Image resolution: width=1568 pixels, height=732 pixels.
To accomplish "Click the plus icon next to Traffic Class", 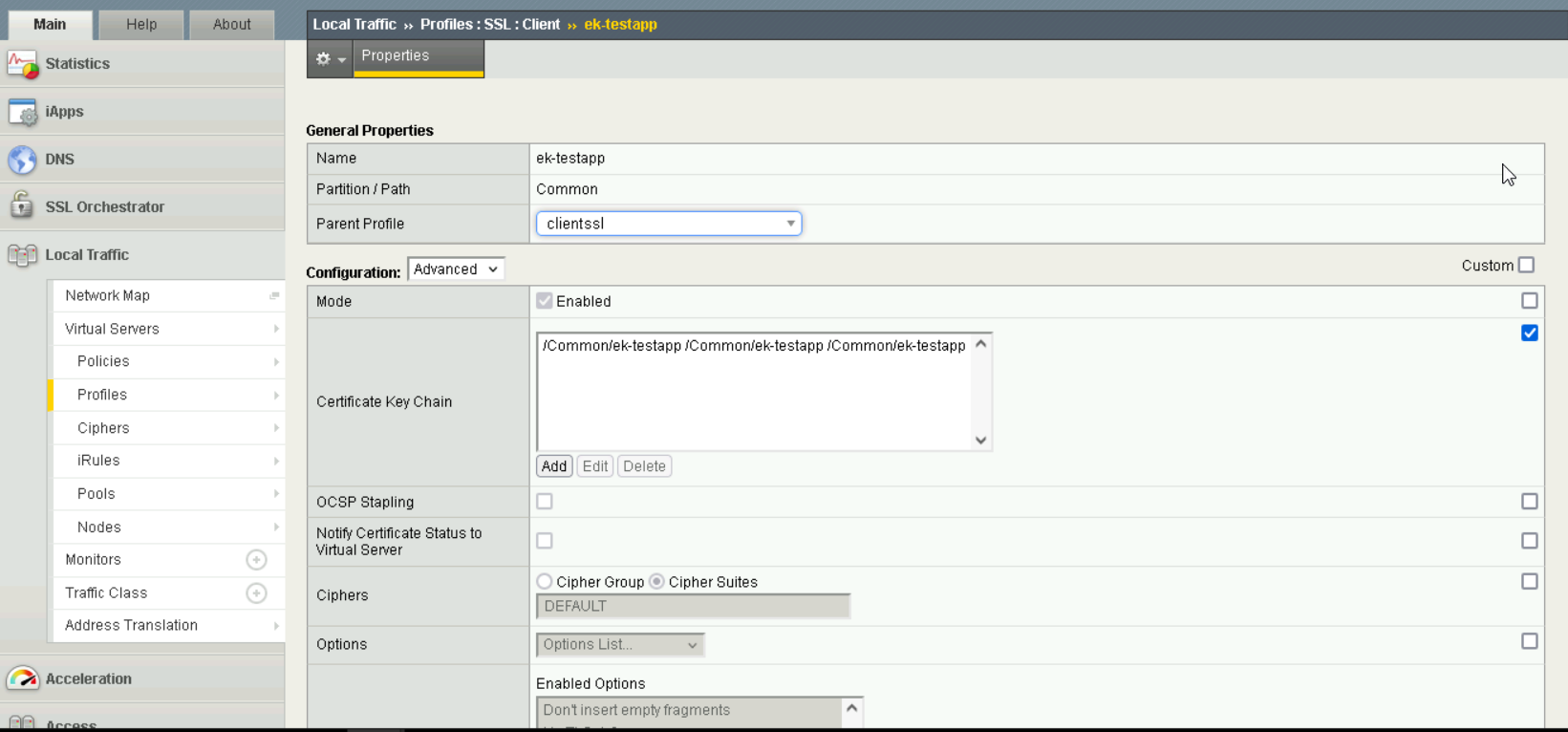I will 256,593.
